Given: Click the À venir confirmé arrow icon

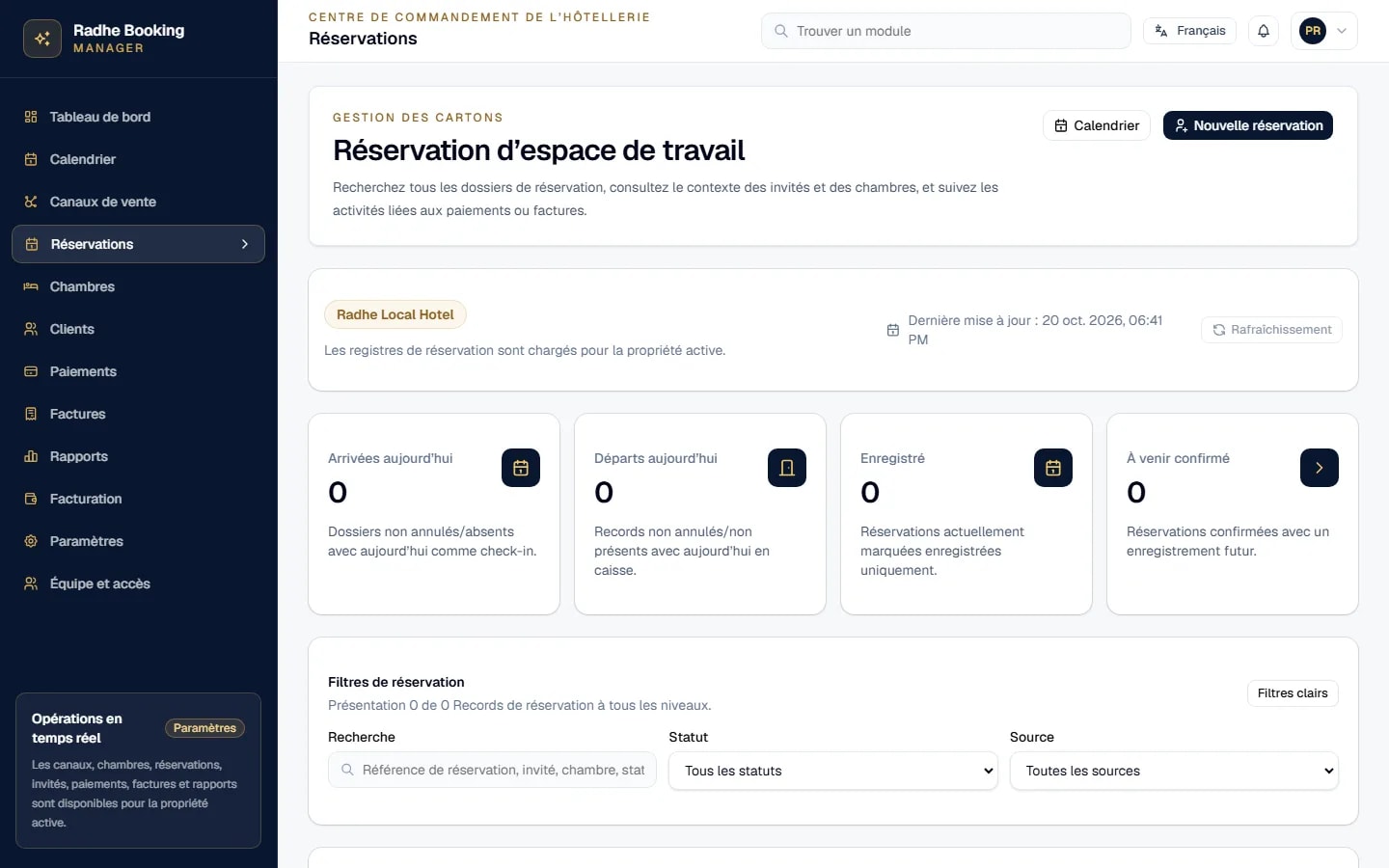Looking at the screenshot, I should 1320,468.
